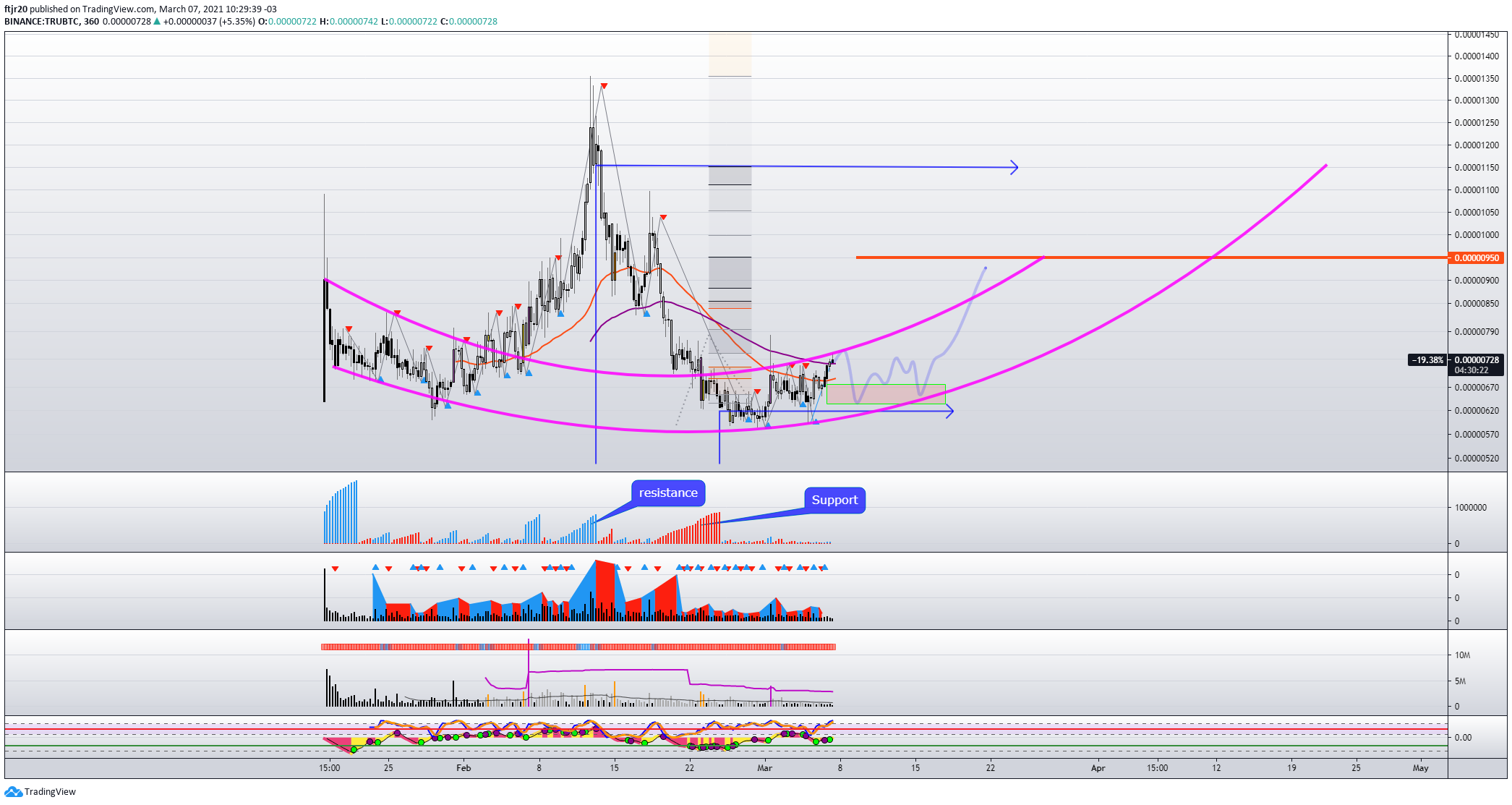Click the arrowhead of the upper blue horizontal arrow
The image size is (1512, 805).
tap(1014, 167)
